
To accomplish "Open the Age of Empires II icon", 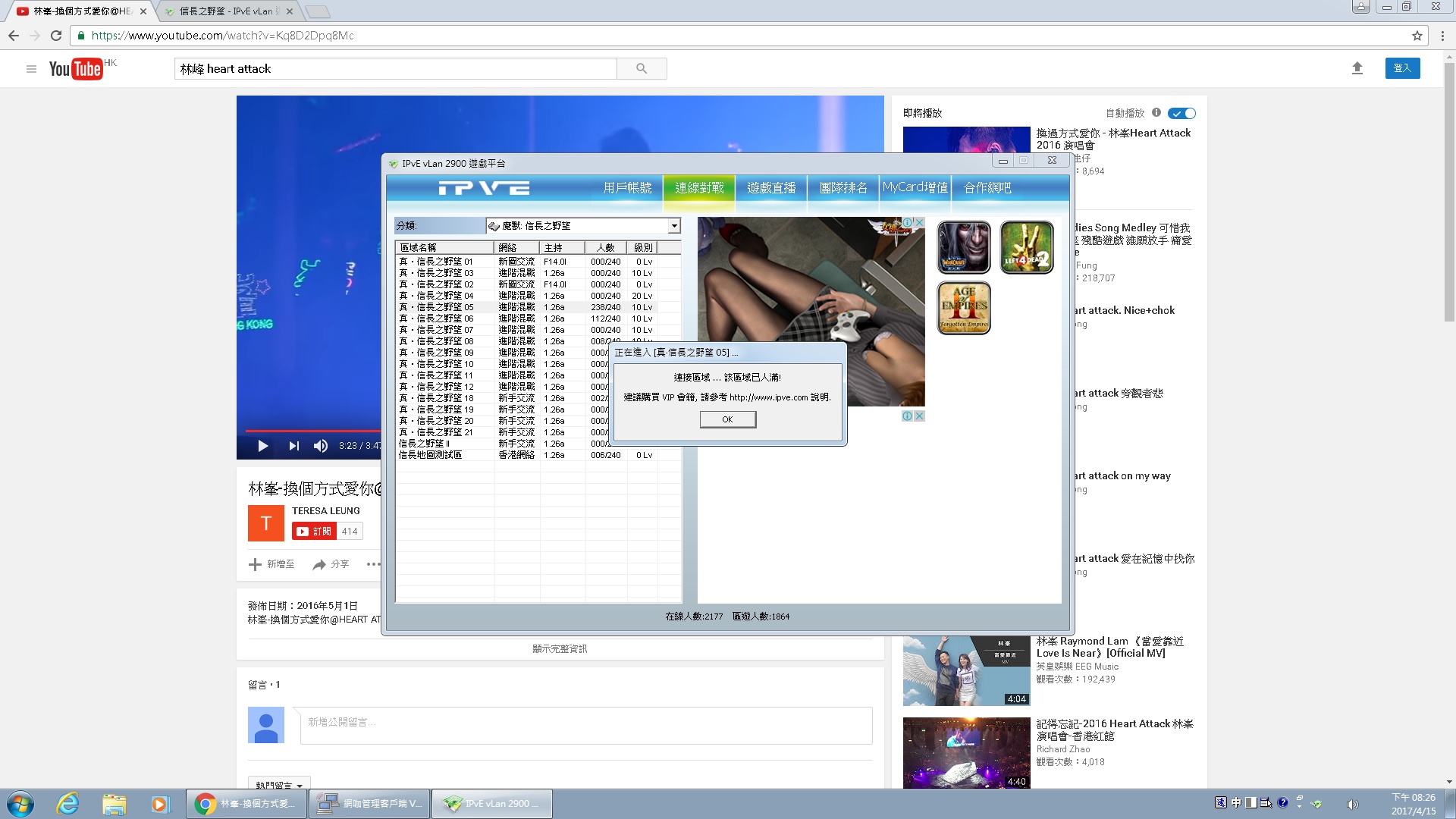I will (964, 308).
